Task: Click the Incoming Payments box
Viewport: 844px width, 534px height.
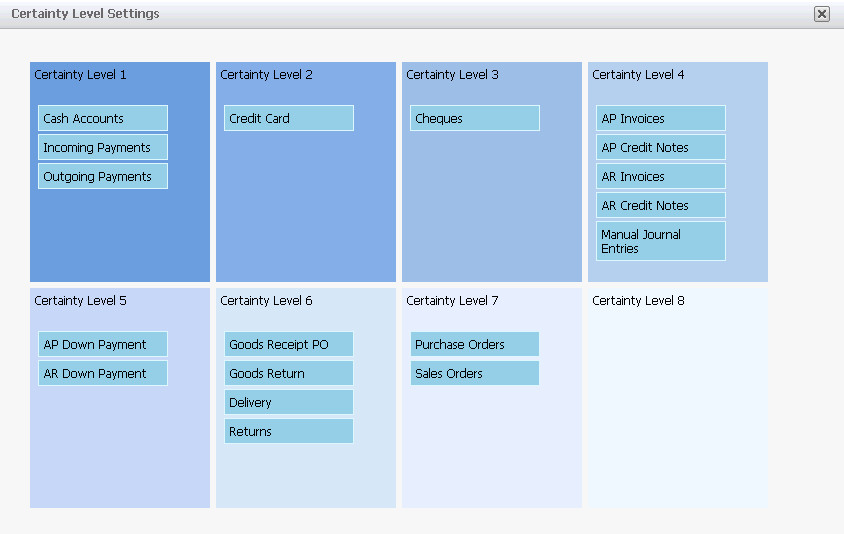Action: pyautogui.click(x=103, y=147)
